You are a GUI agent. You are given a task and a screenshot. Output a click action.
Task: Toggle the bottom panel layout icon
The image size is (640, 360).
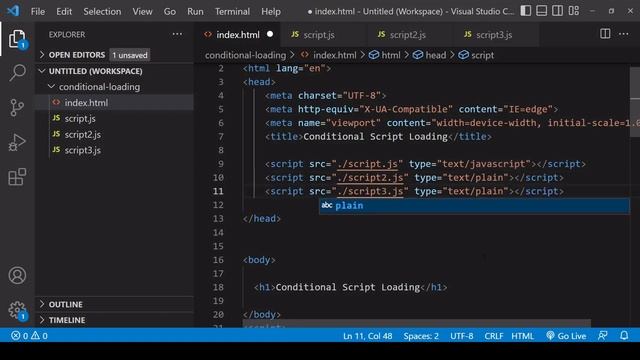tap(542, 11)
